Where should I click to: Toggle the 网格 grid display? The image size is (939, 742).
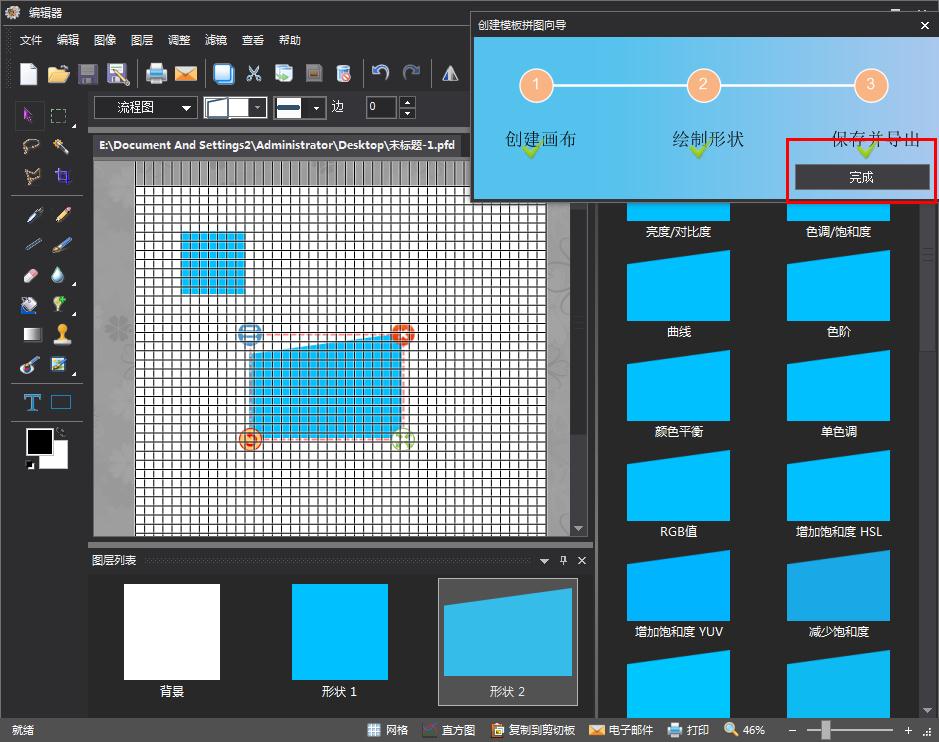pos(388,730)
